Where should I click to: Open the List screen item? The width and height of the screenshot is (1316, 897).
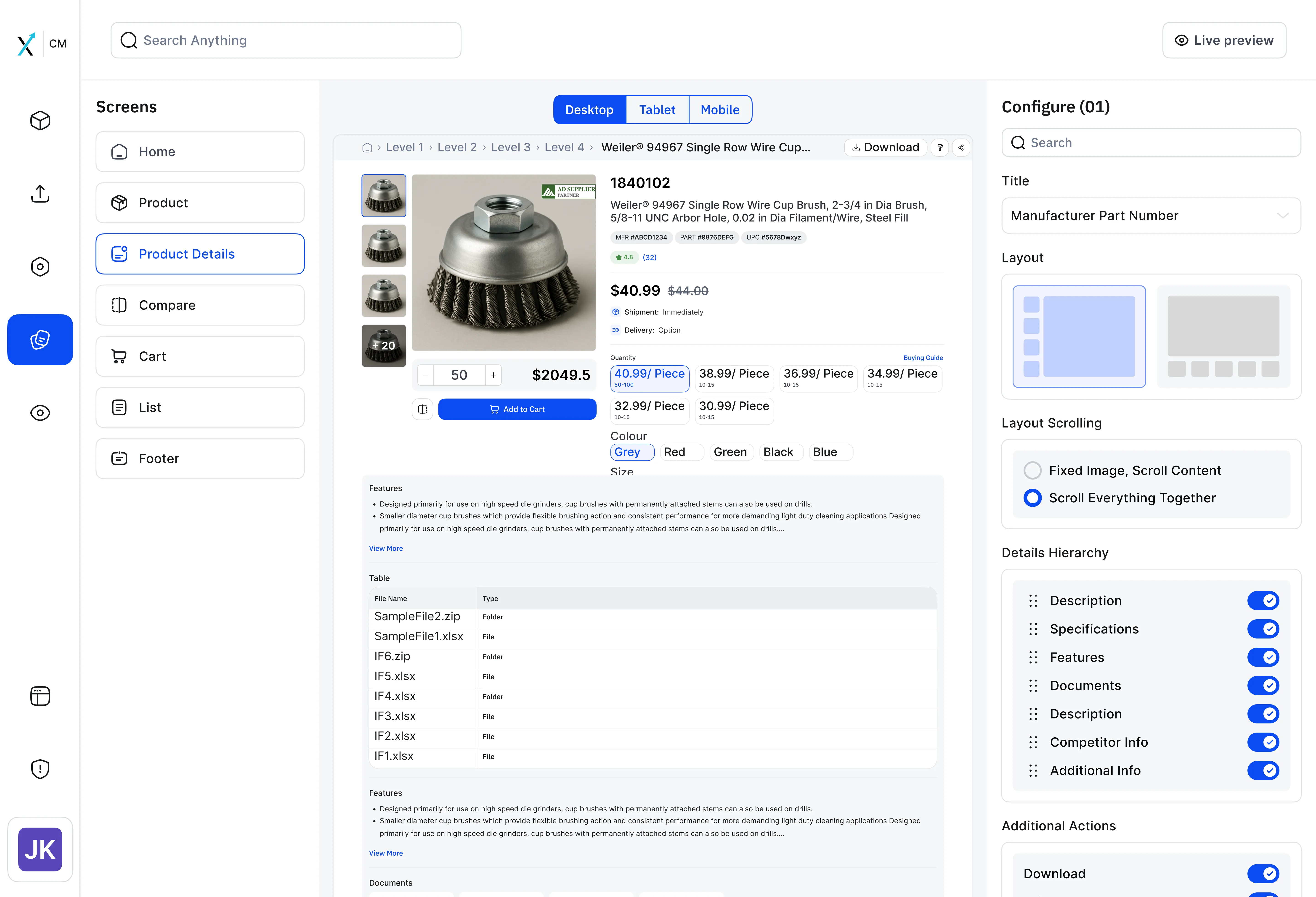(200, 407)
